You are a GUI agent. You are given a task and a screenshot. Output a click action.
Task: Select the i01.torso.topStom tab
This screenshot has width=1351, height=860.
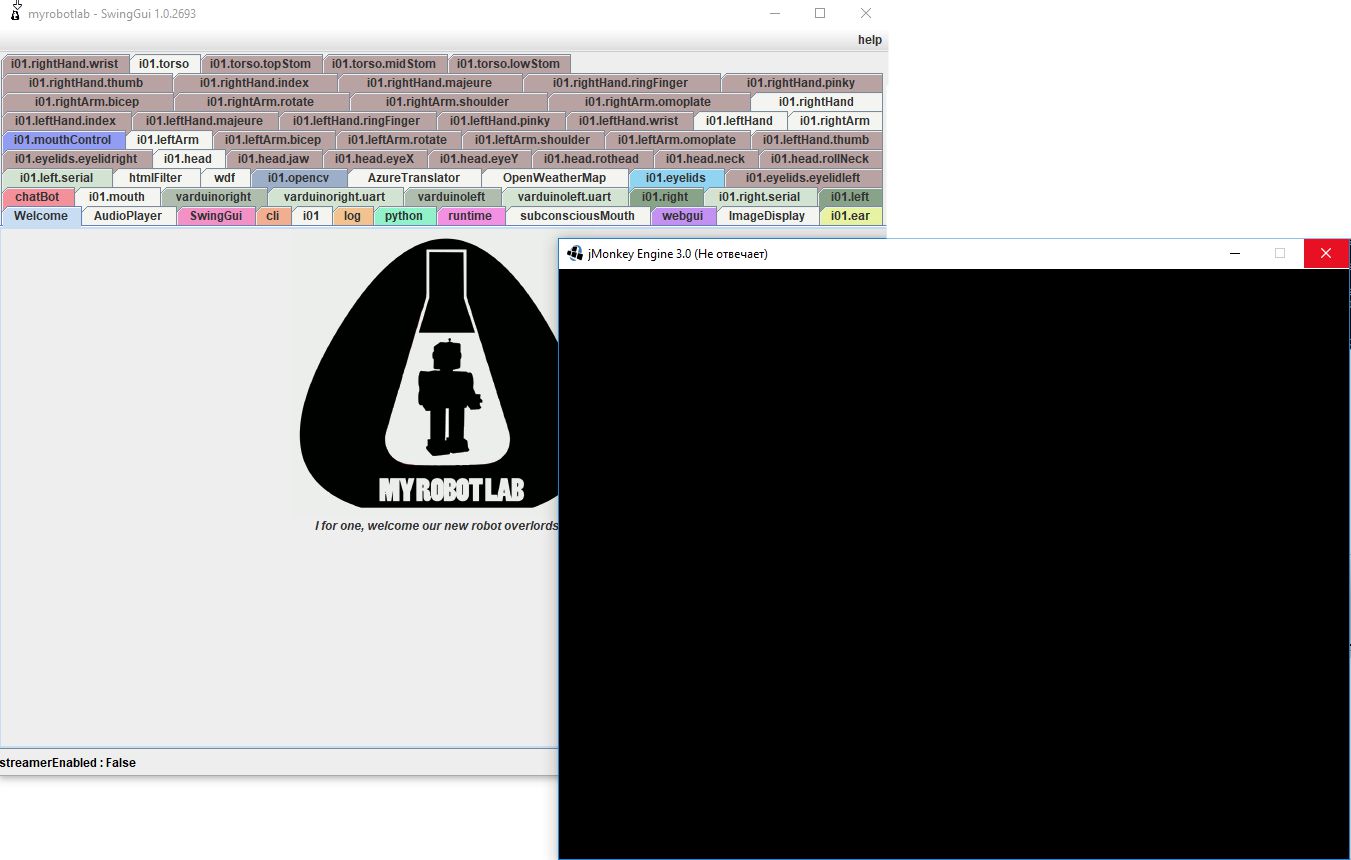point(261,64)
